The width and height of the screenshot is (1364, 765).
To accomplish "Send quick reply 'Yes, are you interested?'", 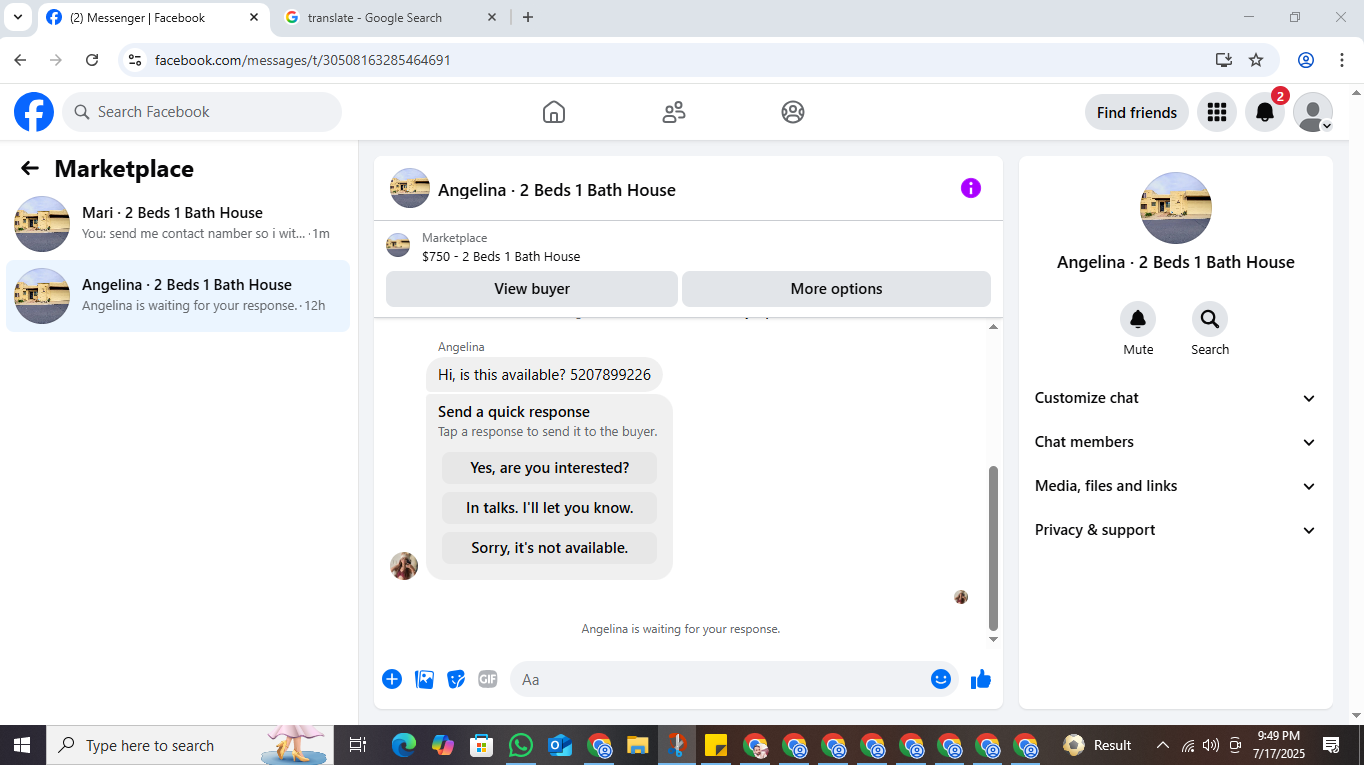I will click(x=549, y=468).
